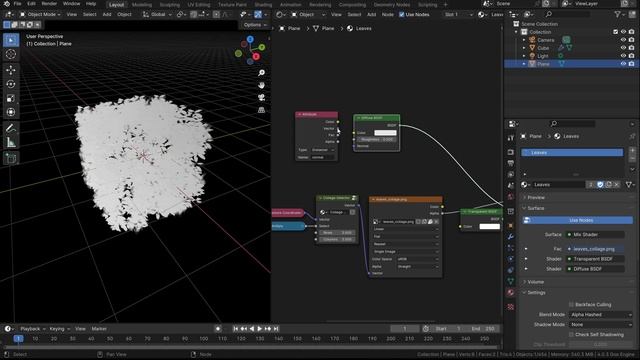Select the Select Box tool in viewport toolbar

coord(11,40)
